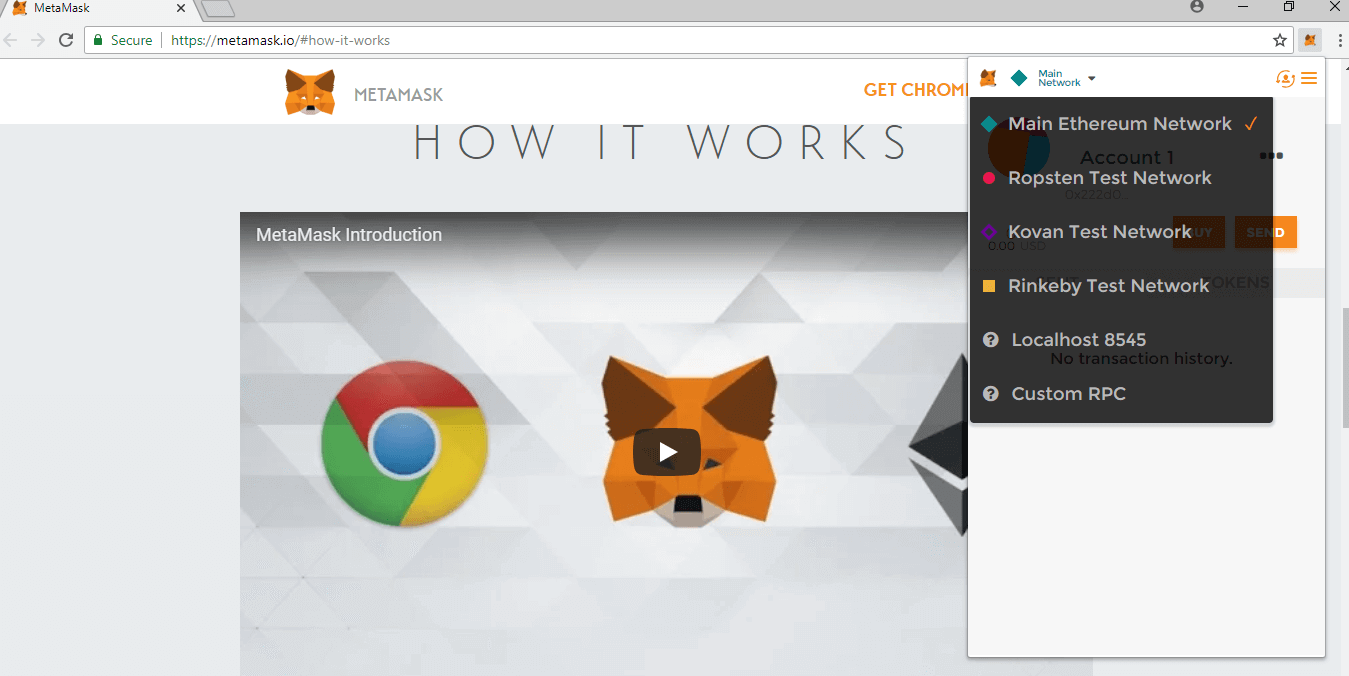Follow the GET CHROME link in the site header
1349x676 pixels.
(914, 90)
